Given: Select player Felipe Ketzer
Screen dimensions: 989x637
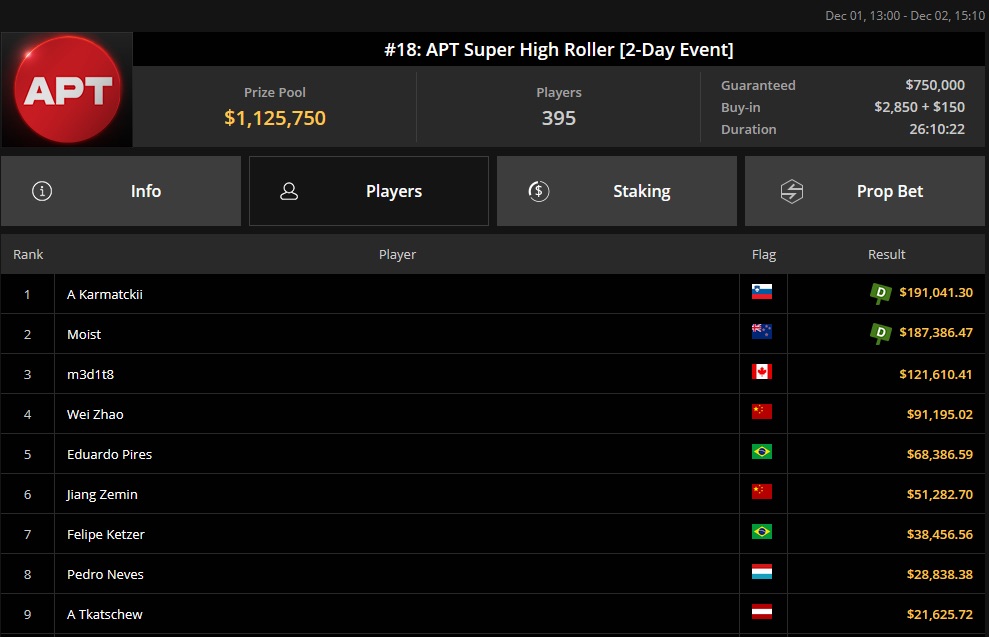Looking at the screenshot, I should [x=106, y=534].
